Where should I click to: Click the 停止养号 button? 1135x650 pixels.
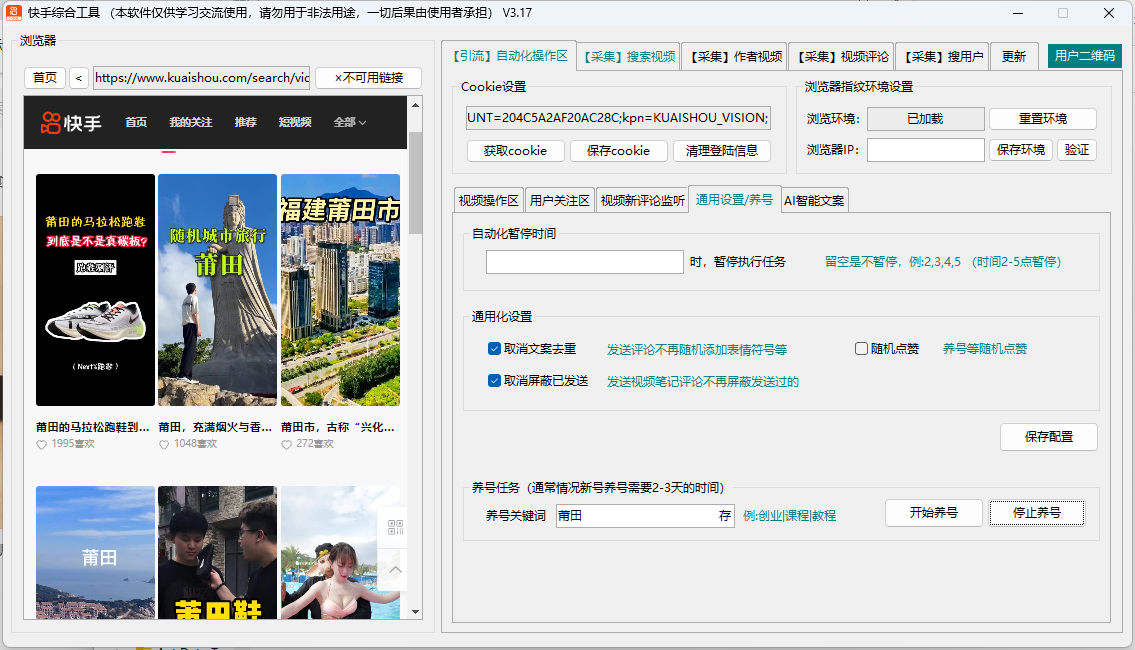(x=1037, y=513)
